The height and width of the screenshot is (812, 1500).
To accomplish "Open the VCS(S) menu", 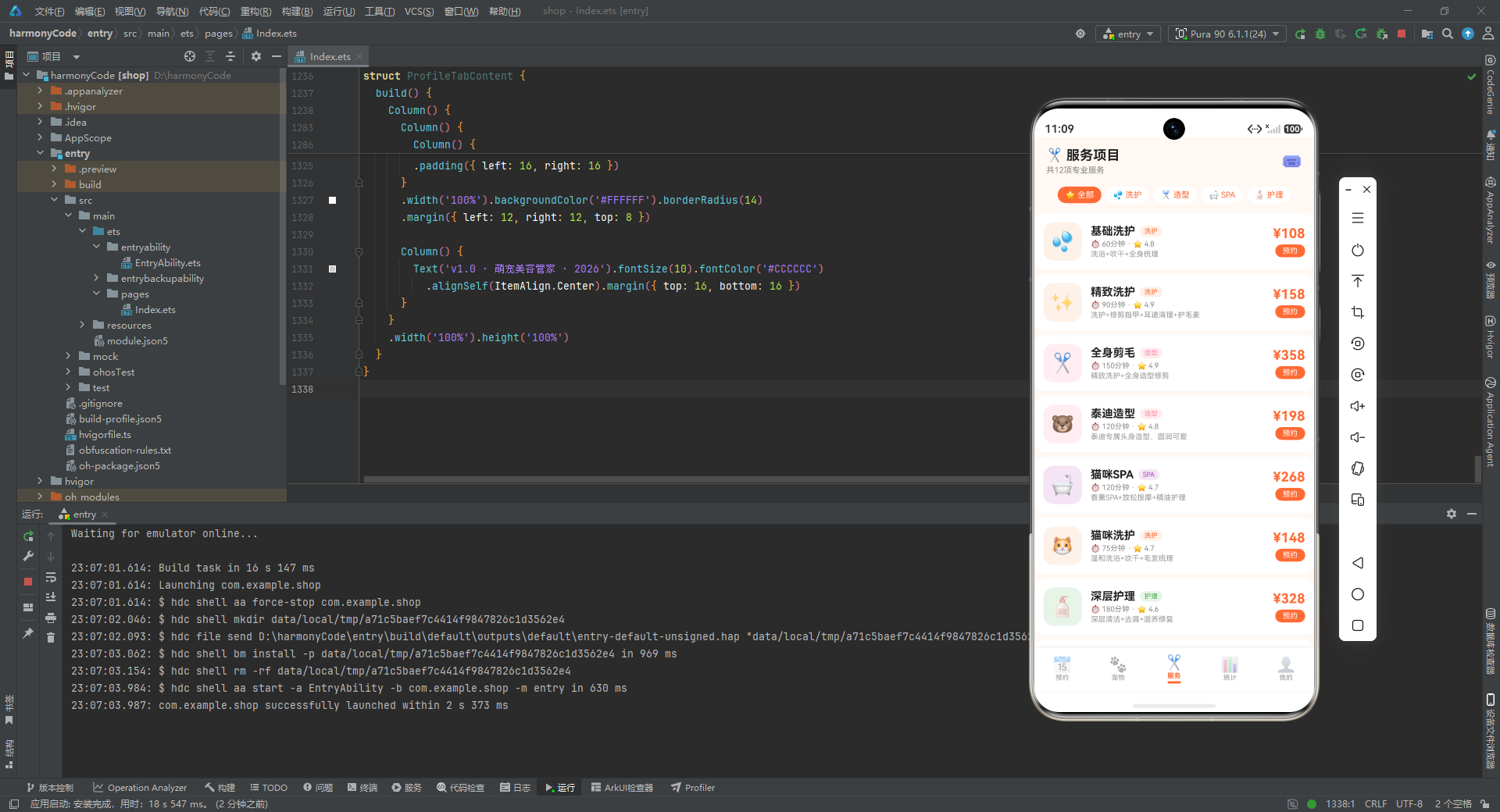I will click(x=419, y=11).
